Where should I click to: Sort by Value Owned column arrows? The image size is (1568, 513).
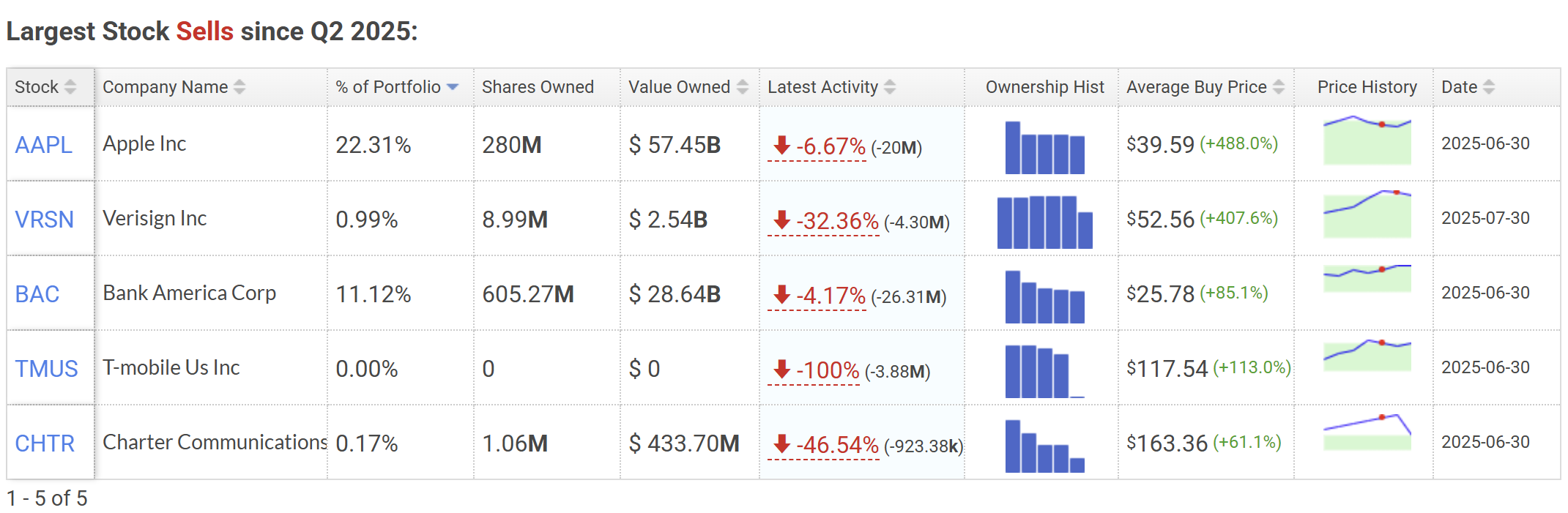click(x=743, y=87)
